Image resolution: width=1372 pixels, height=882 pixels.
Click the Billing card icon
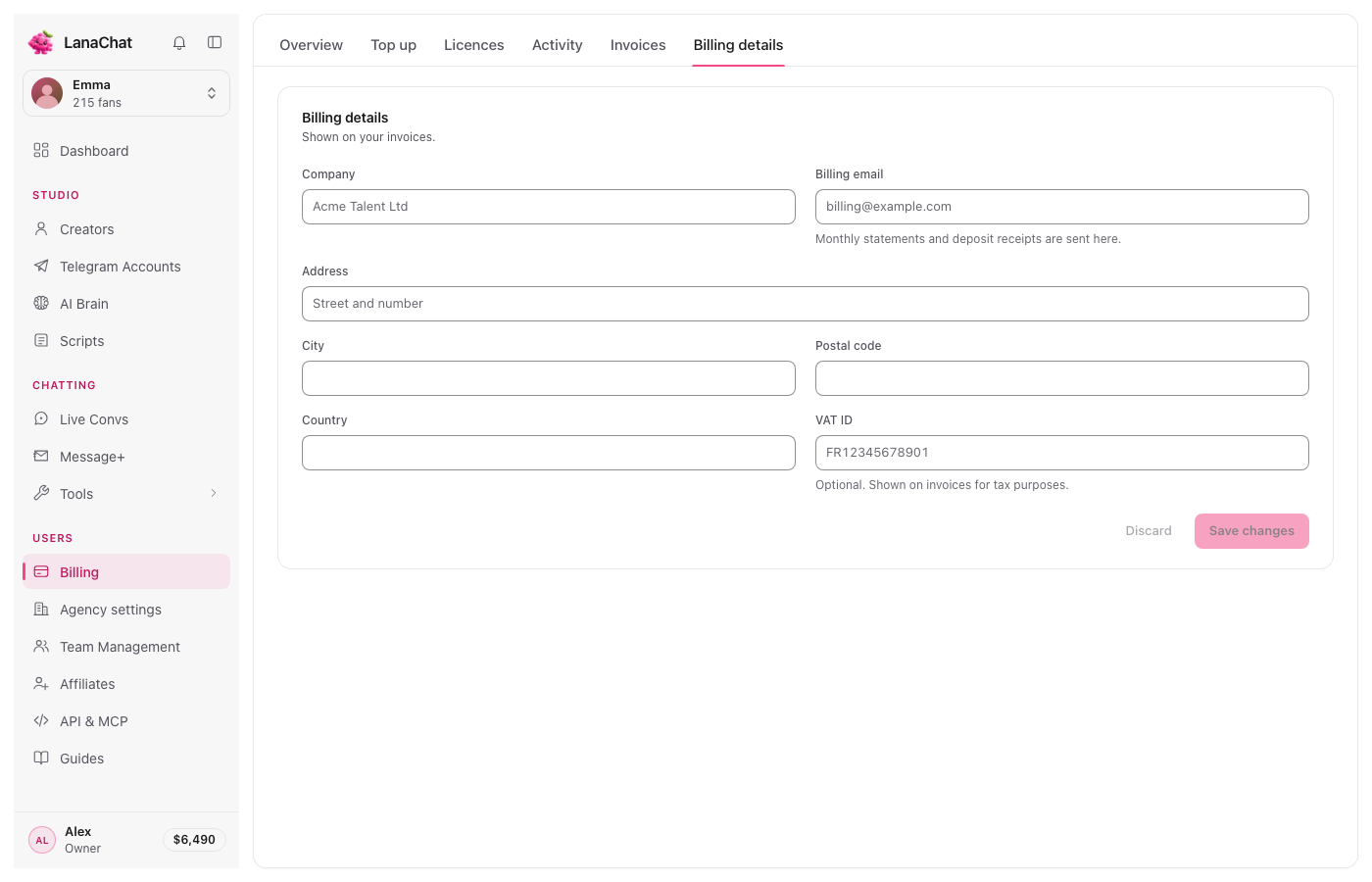41,571
